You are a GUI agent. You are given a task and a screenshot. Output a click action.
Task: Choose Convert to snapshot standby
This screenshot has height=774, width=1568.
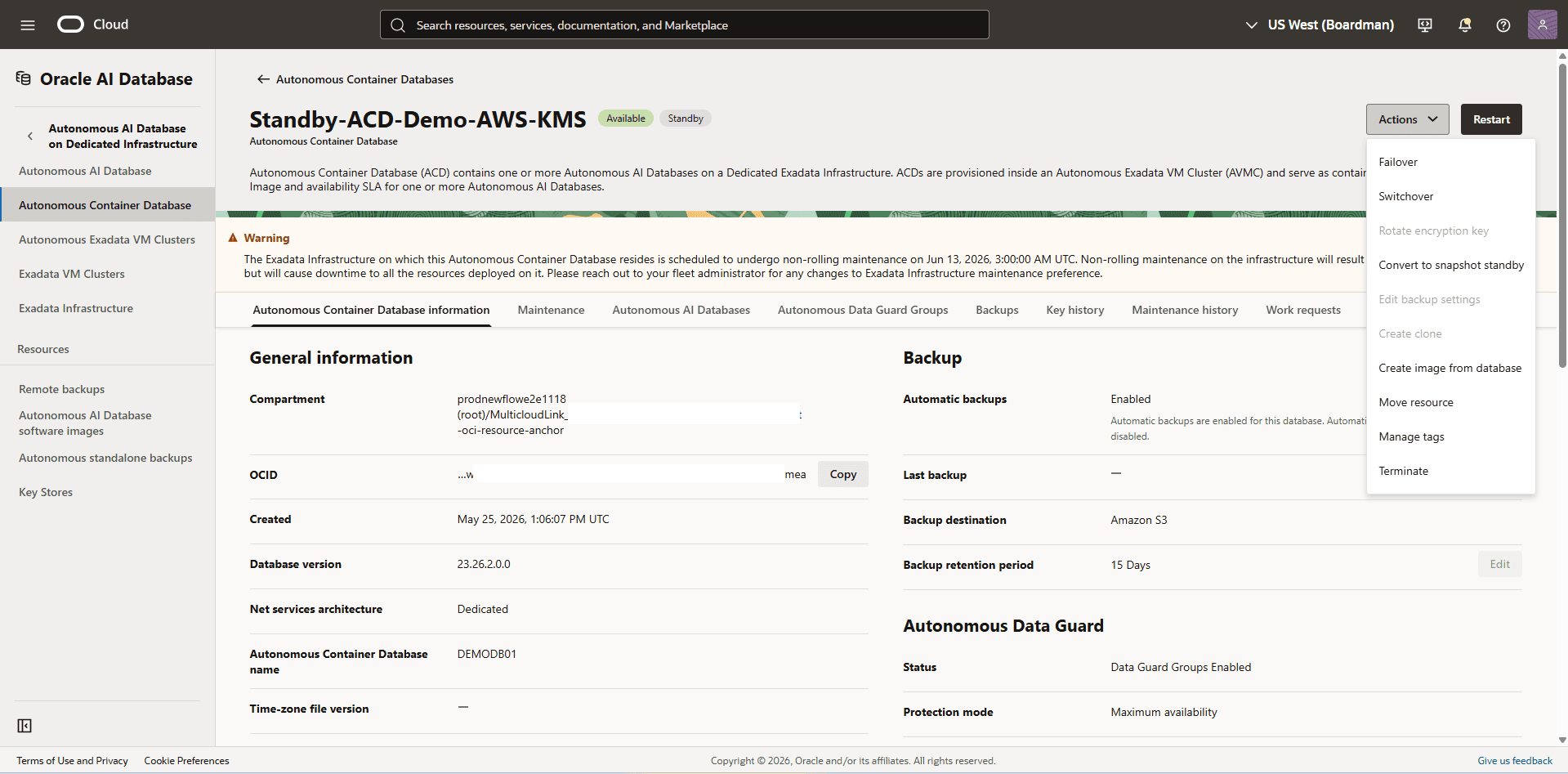pos(1450,265)
